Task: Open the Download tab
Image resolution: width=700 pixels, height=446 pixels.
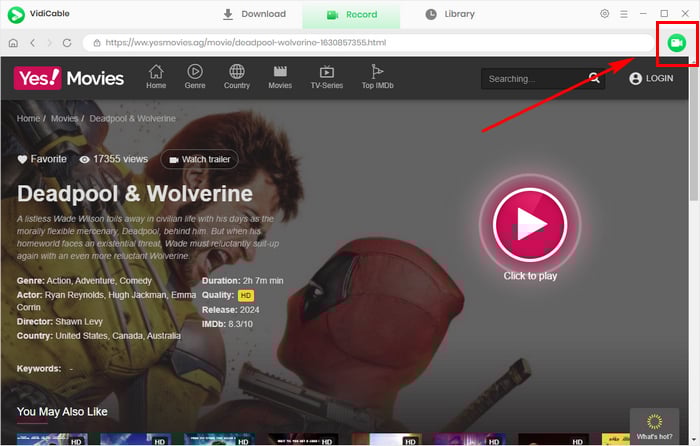Action: 254,14
